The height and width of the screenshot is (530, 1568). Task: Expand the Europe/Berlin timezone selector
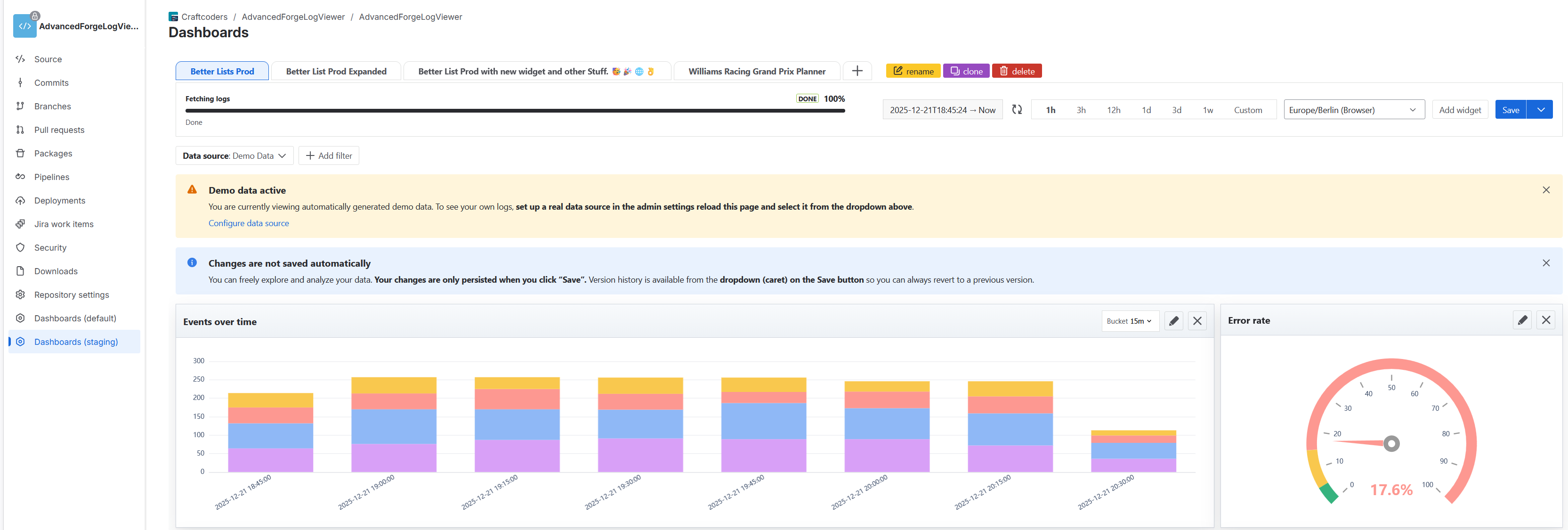(x=1353, y=110)
